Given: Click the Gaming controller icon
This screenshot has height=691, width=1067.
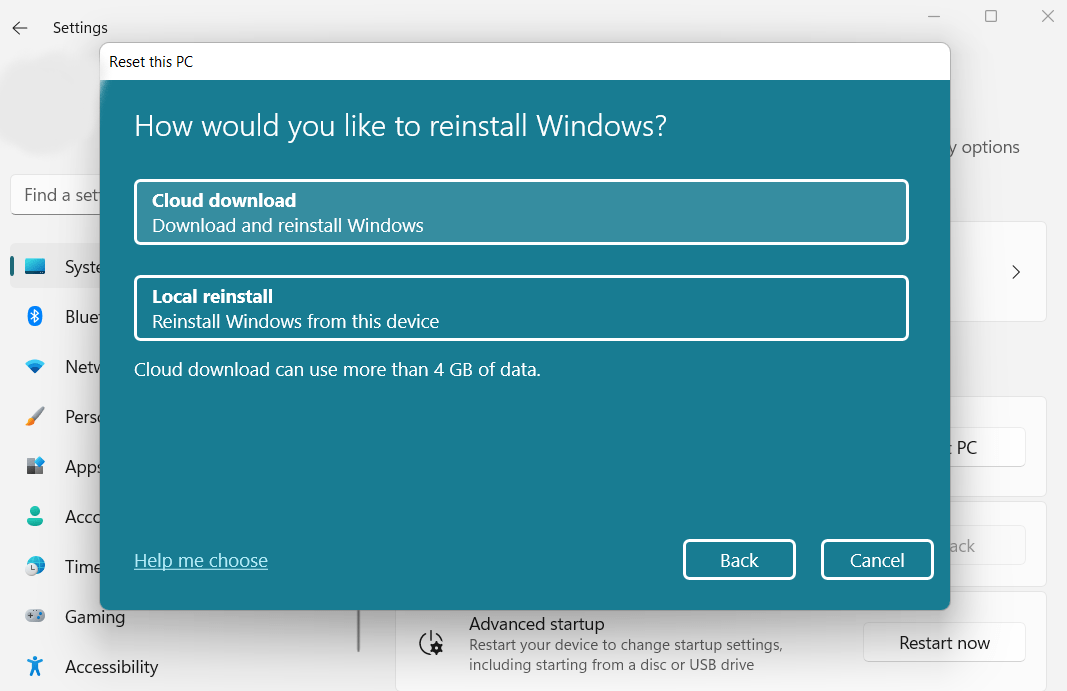Looking at the screenshot, I should click(35, 616).
